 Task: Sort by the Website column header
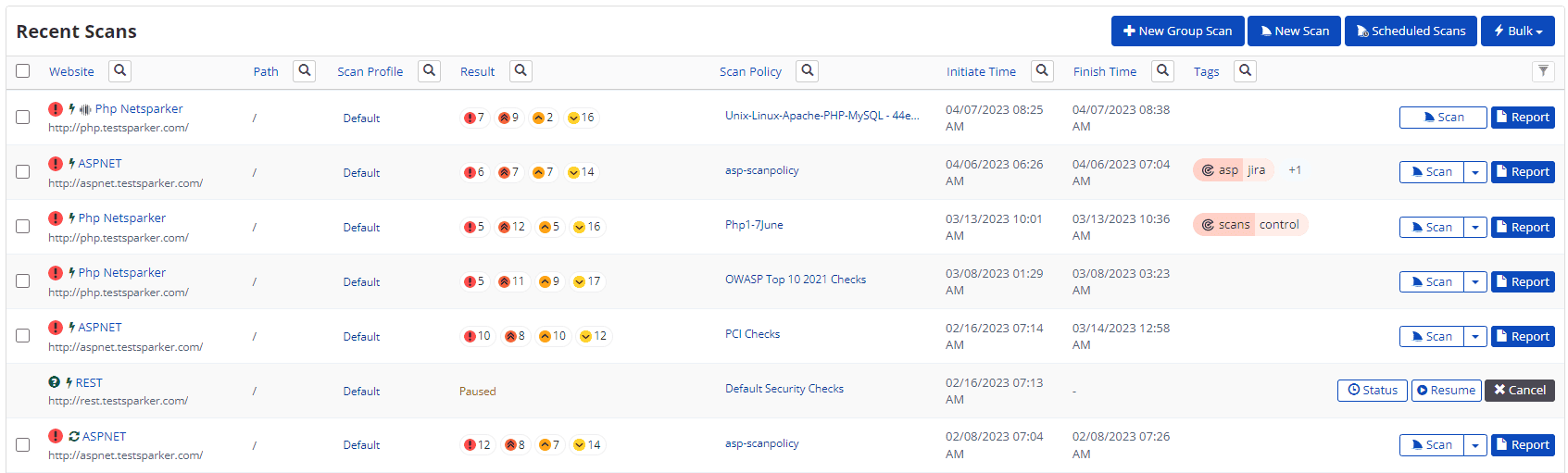(71, 71)
